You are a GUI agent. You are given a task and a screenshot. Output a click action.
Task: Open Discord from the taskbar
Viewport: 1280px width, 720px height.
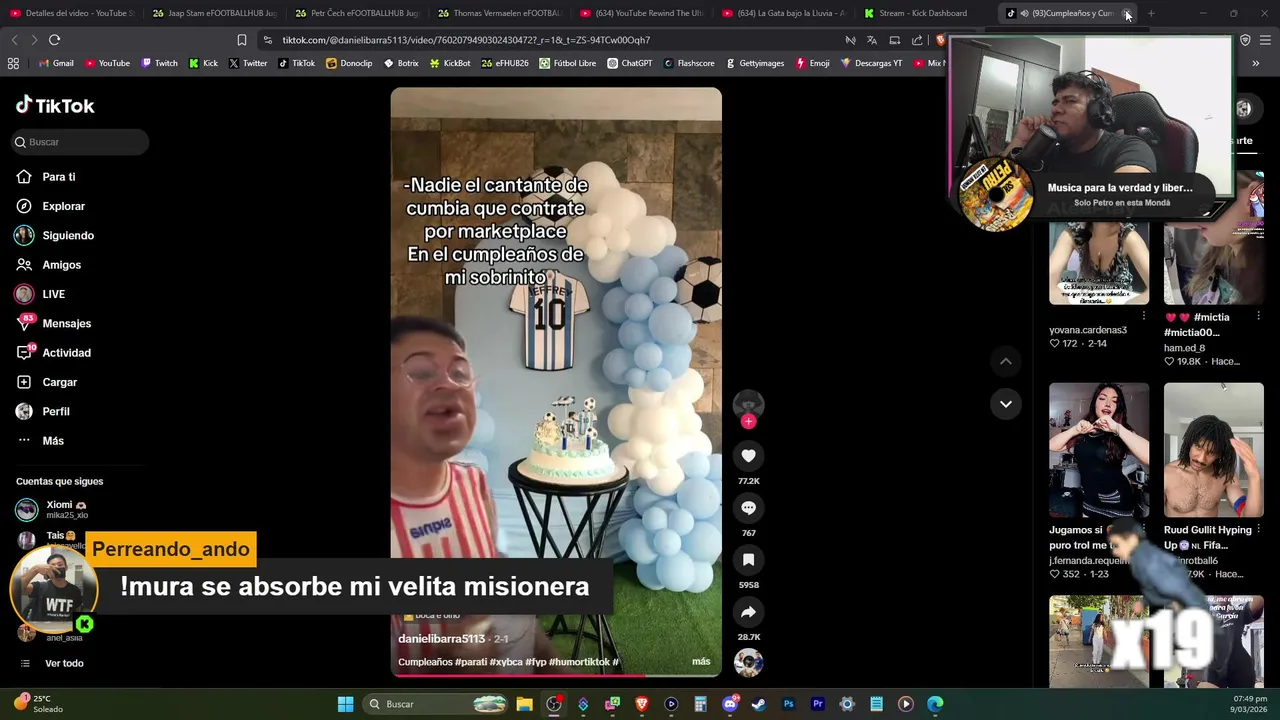(x=730, y=704)
